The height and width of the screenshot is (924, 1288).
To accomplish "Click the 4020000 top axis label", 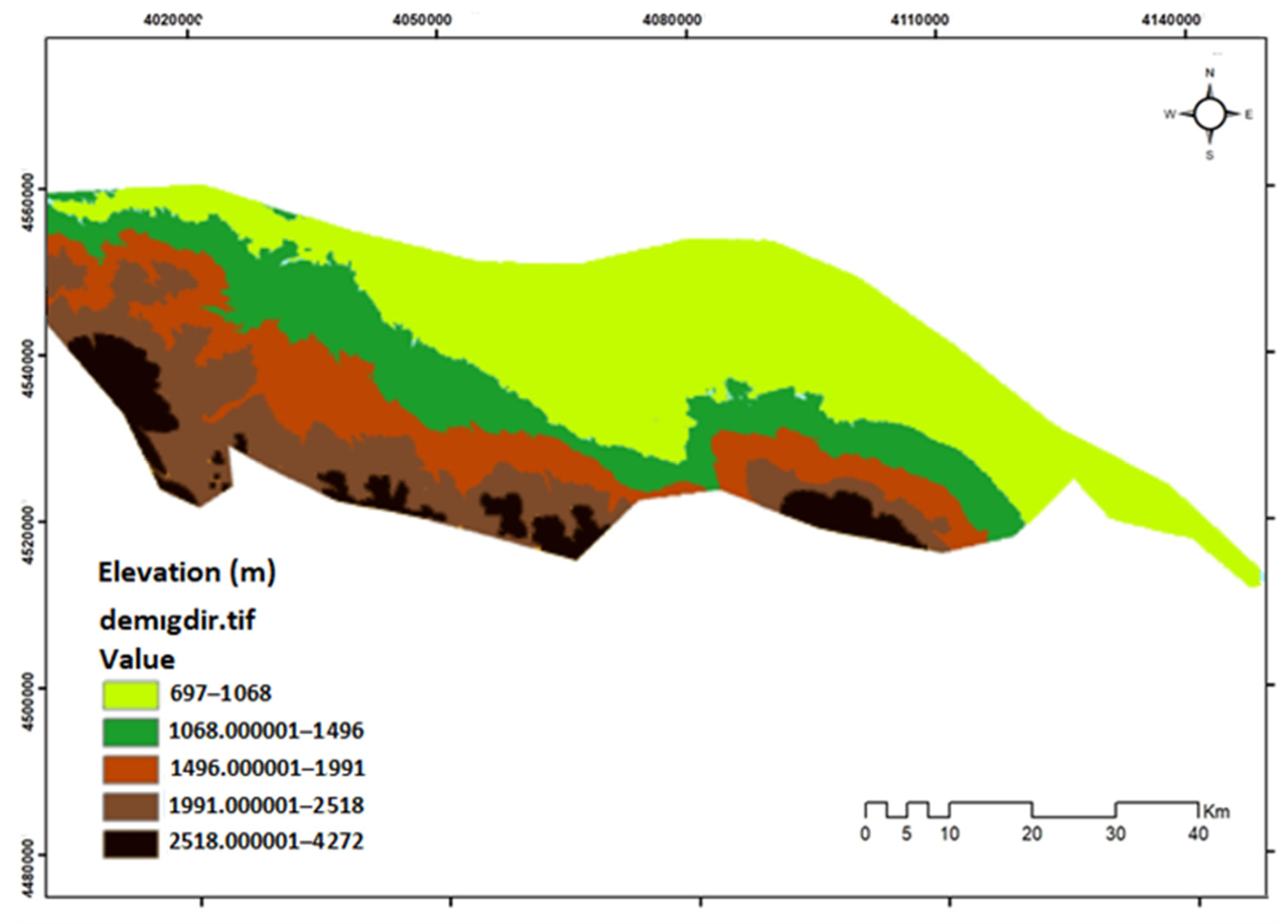I will point(173,20).
